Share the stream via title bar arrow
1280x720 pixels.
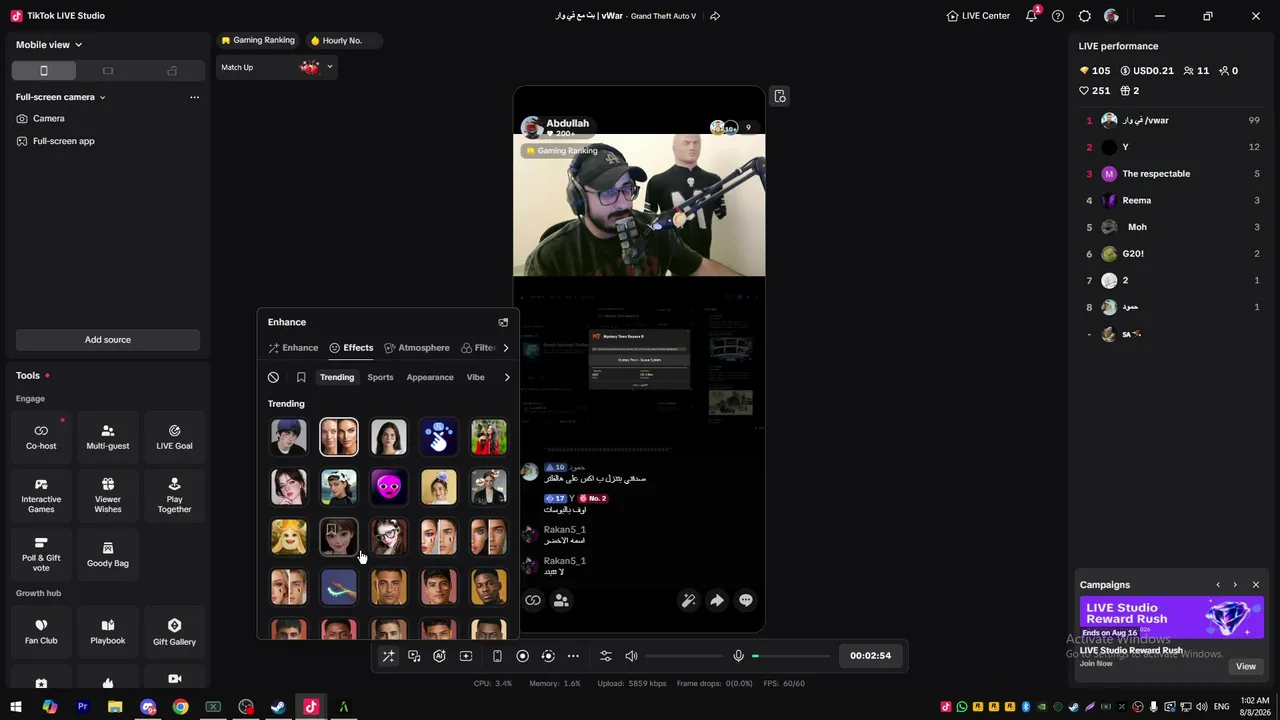tap(715, 16)
